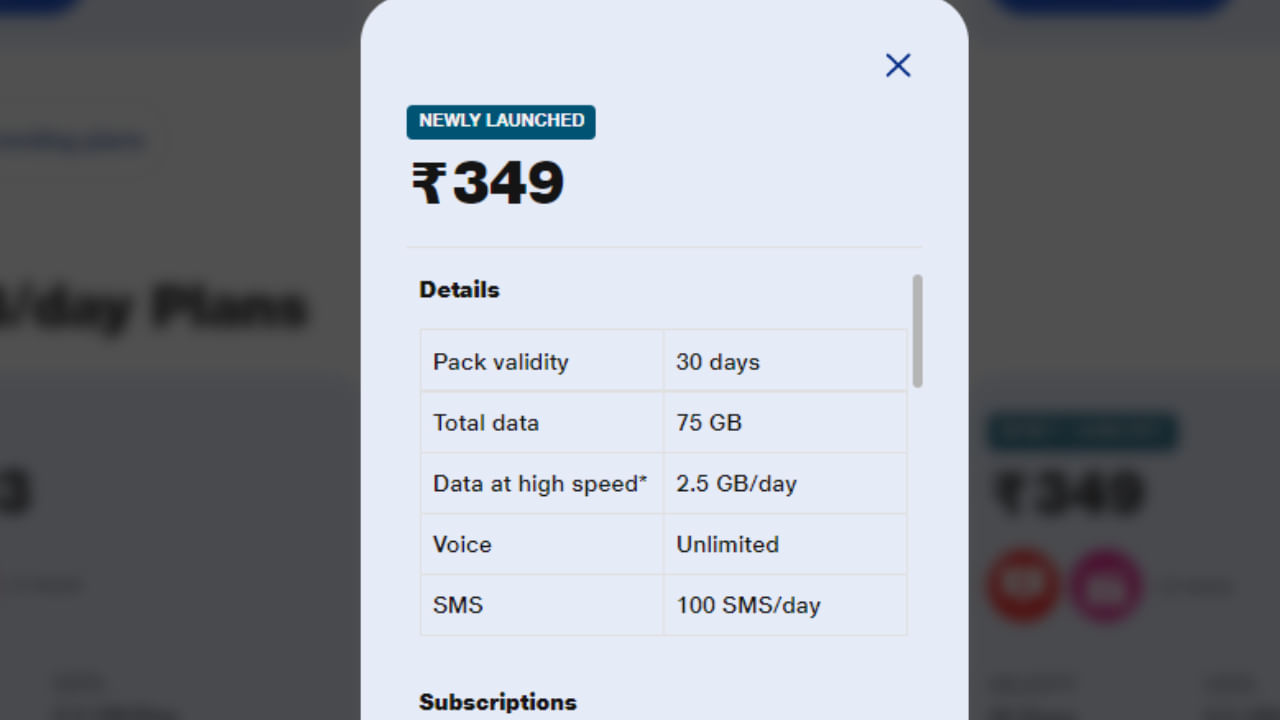This screenshot has width=1280, height=720.
Task: Click the teal badge on the background plan card
Action: 1081,431
